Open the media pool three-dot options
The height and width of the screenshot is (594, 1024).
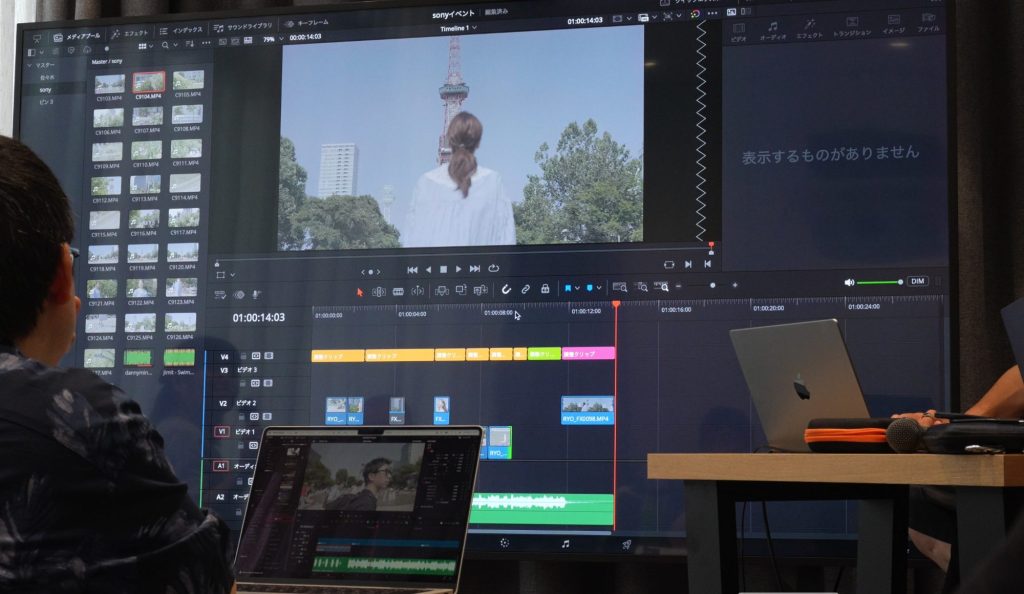206,43
